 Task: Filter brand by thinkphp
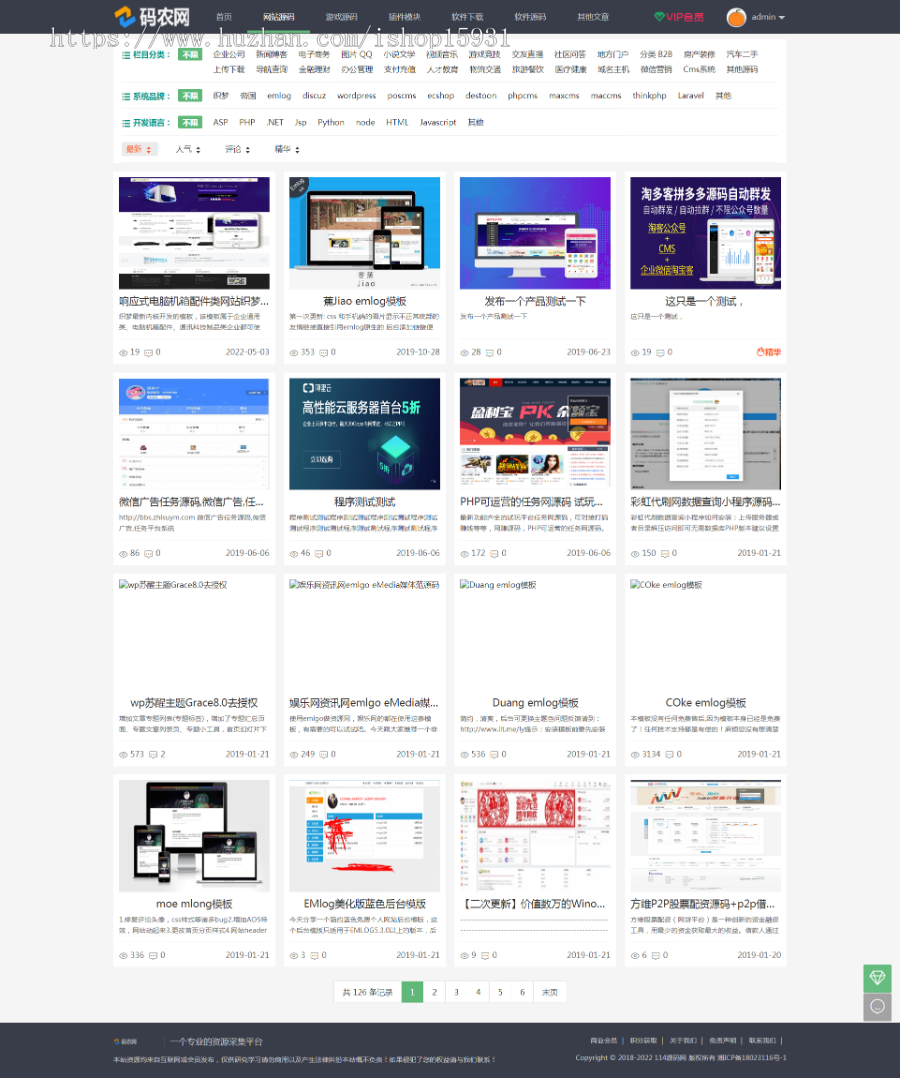(649, 96)
